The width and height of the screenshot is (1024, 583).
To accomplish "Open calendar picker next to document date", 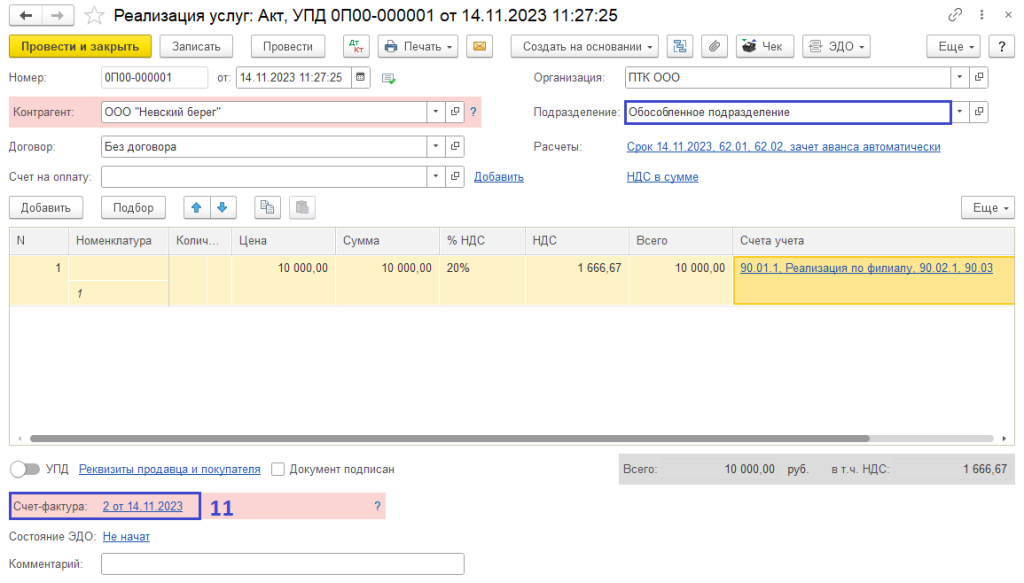I will pos(360,78).
